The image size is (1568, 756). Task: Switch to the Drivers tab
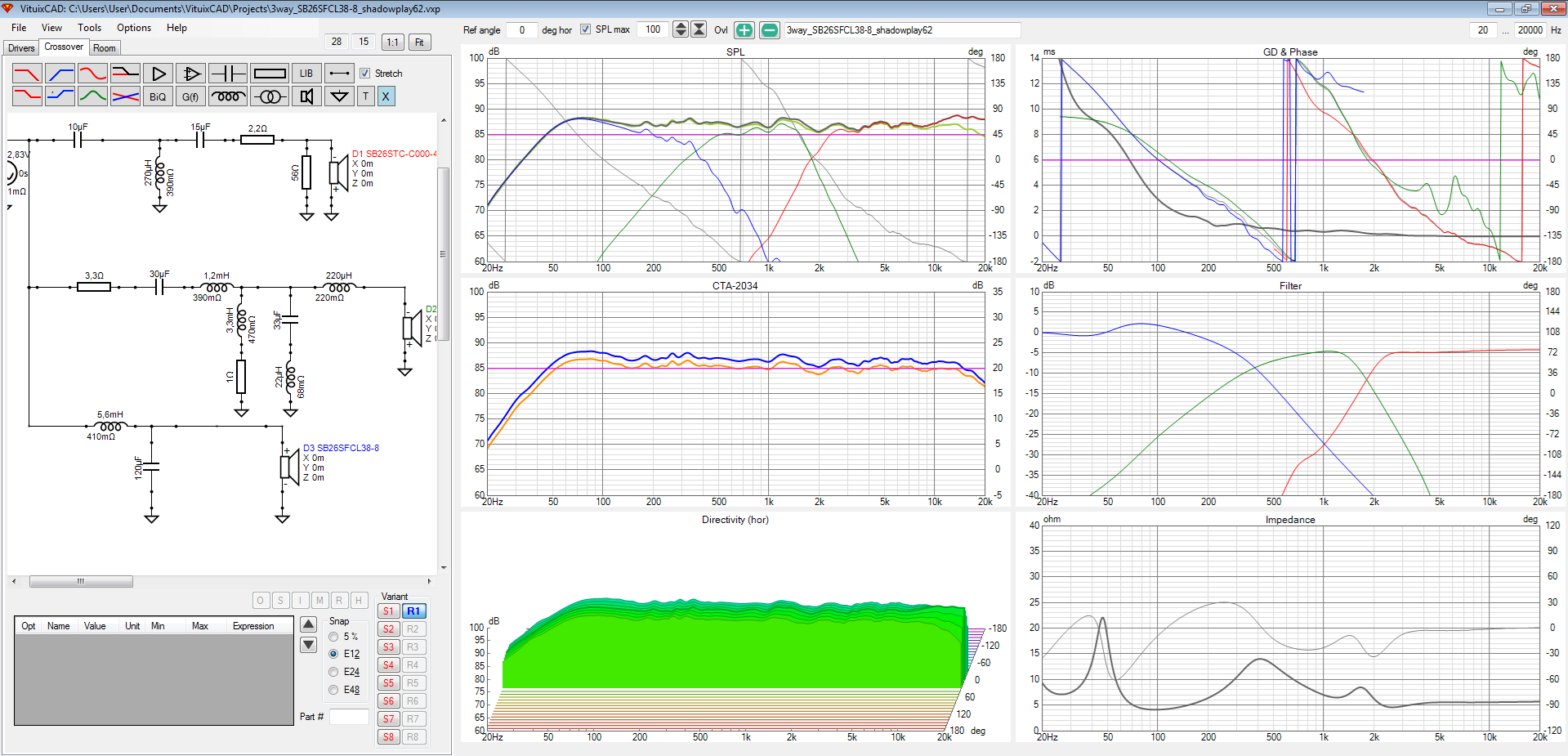21,48
